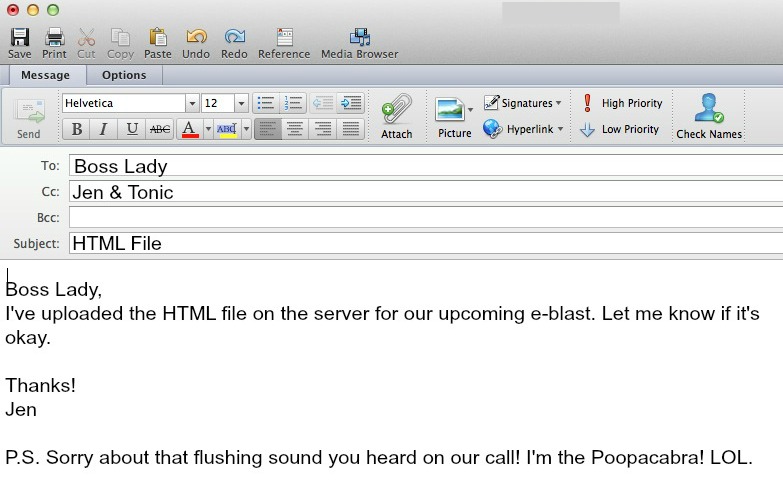Screen dimensions: 783x497
Task: Click the Reference tool icon
Action: (284, 38)
